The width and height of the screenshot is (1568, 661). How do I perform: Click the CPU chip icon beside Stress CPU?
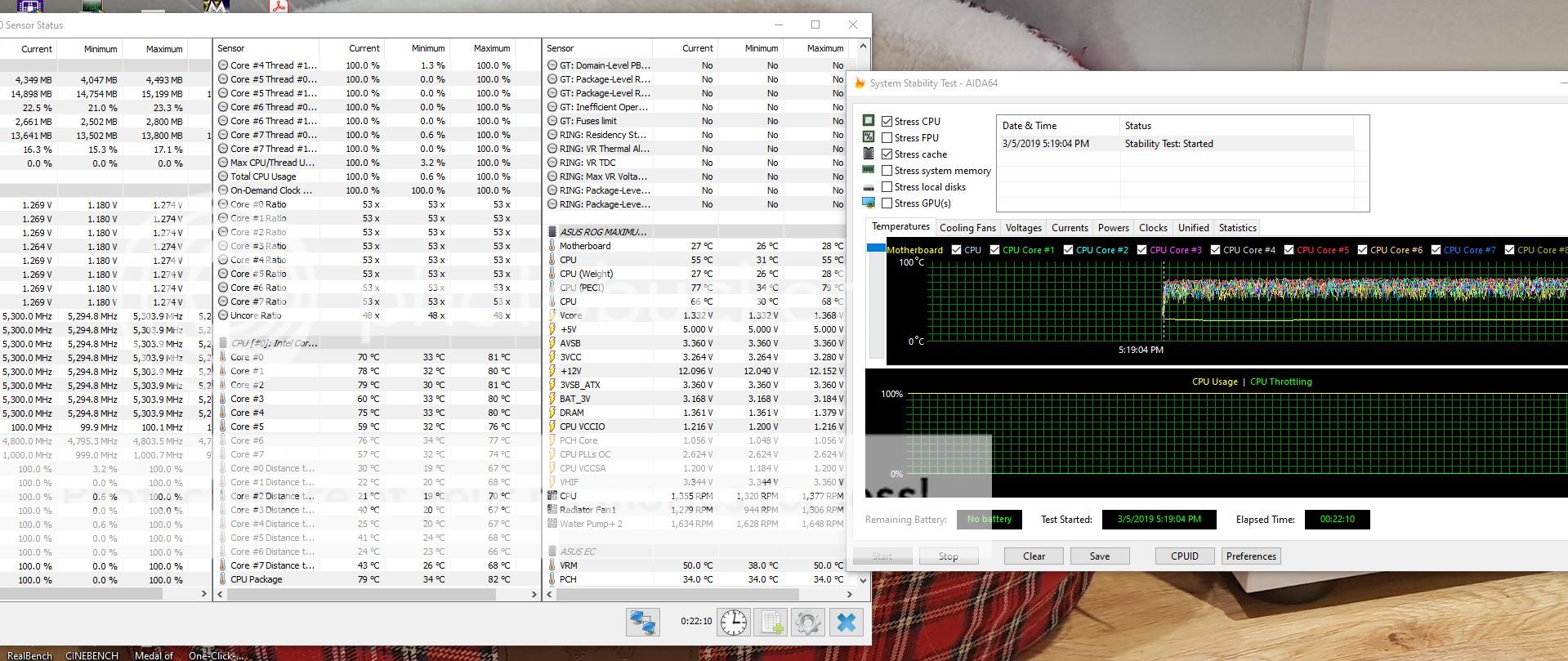[x=869, y=121]
